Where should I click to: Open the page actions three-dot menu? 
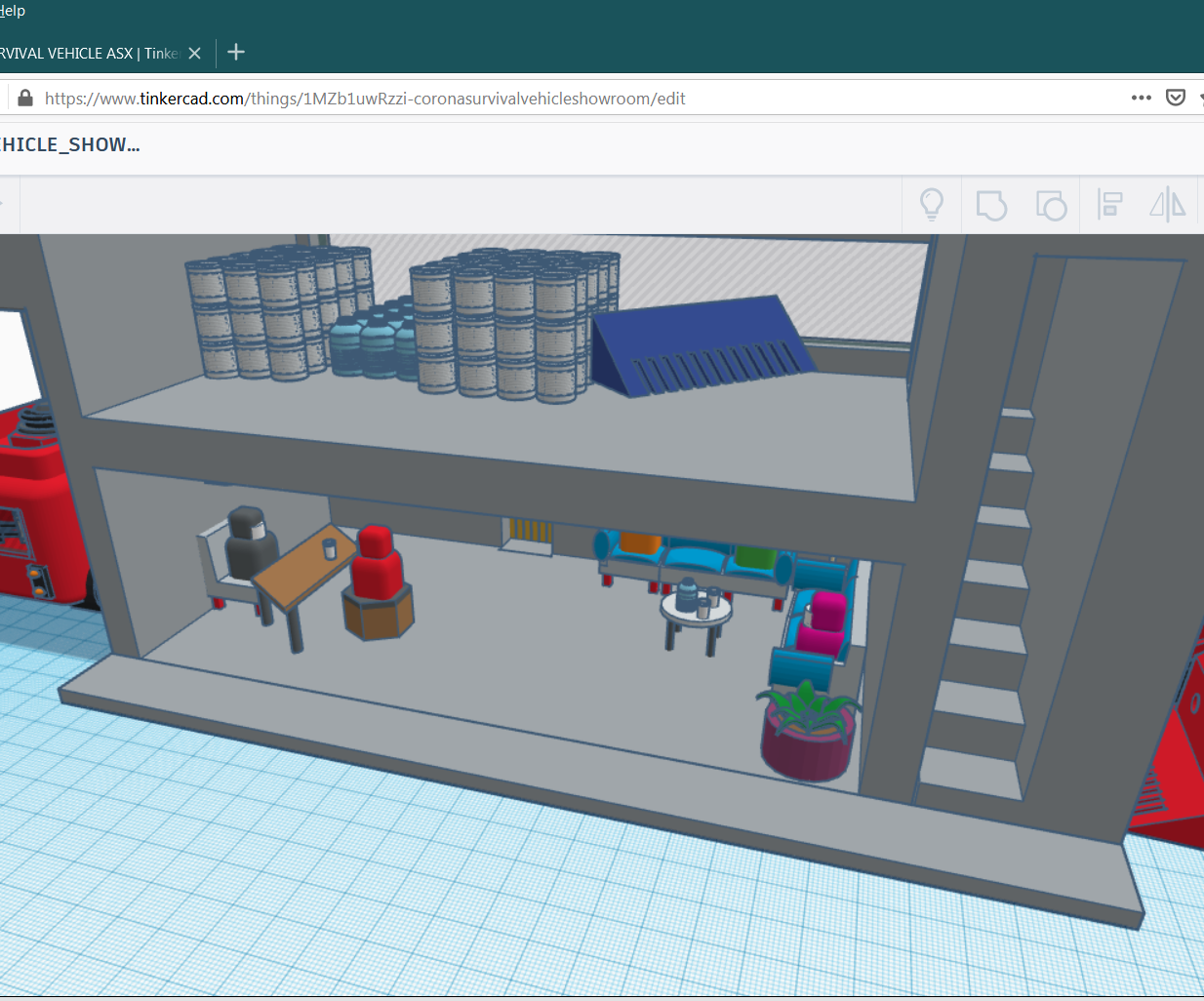point(1141,98)
